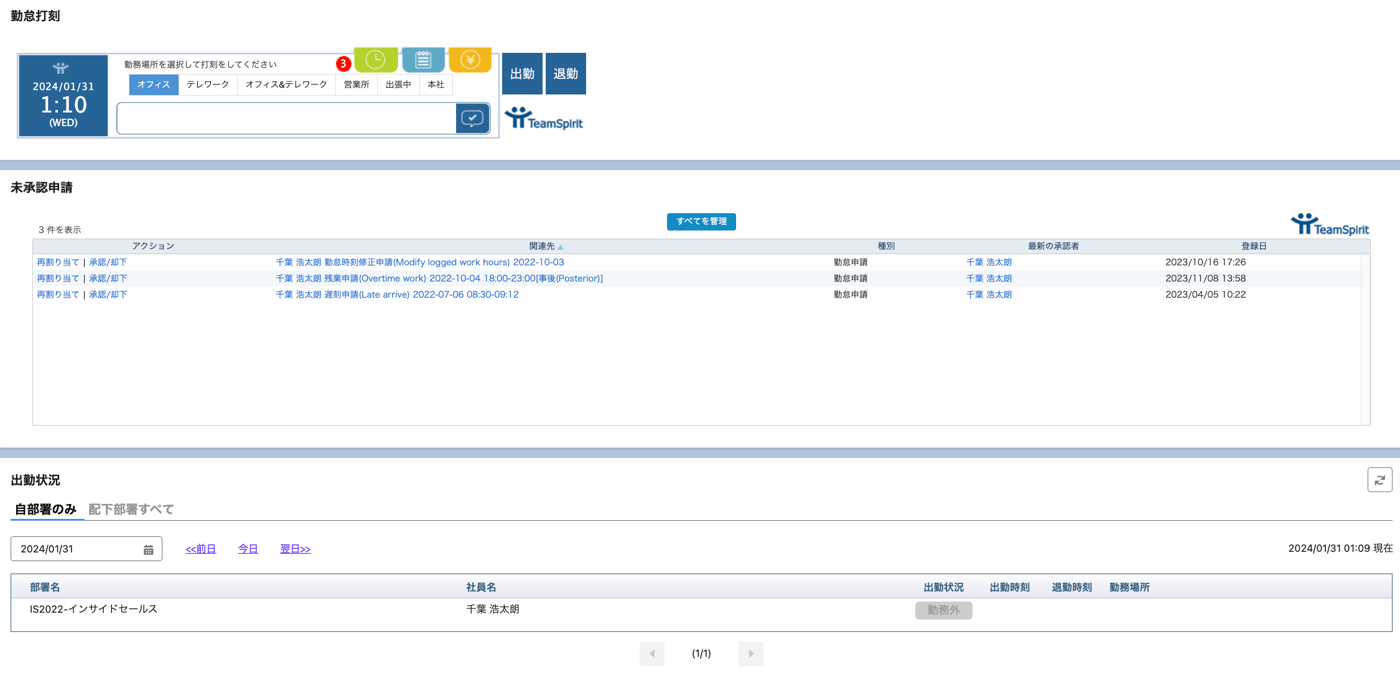Screen dimensions: 1400x673
Task: Select the 本社 work location
Action: 436,85
